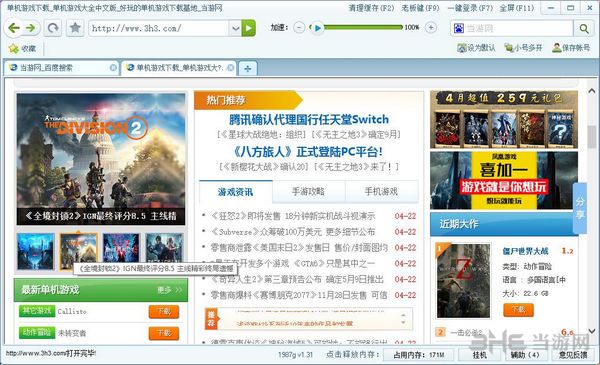Open news 零售商爆料《赛博朋克2077》
600x365 pixels.
click(299, 295)
